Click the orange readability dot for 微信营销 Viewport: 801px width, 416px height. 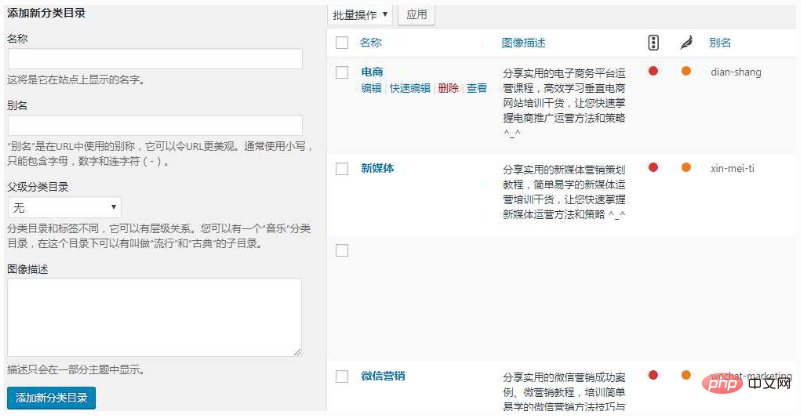coord(686,376)
